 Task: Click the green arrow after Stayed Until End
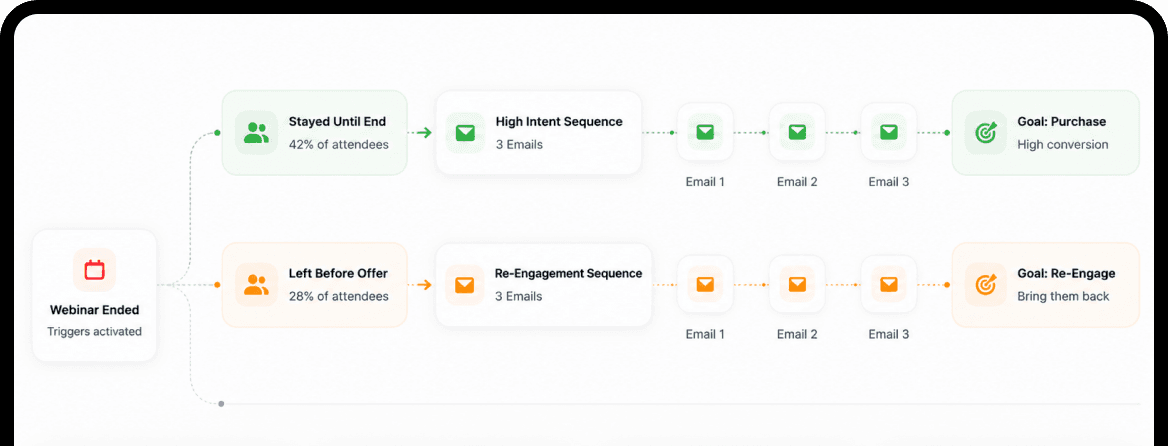424,133
